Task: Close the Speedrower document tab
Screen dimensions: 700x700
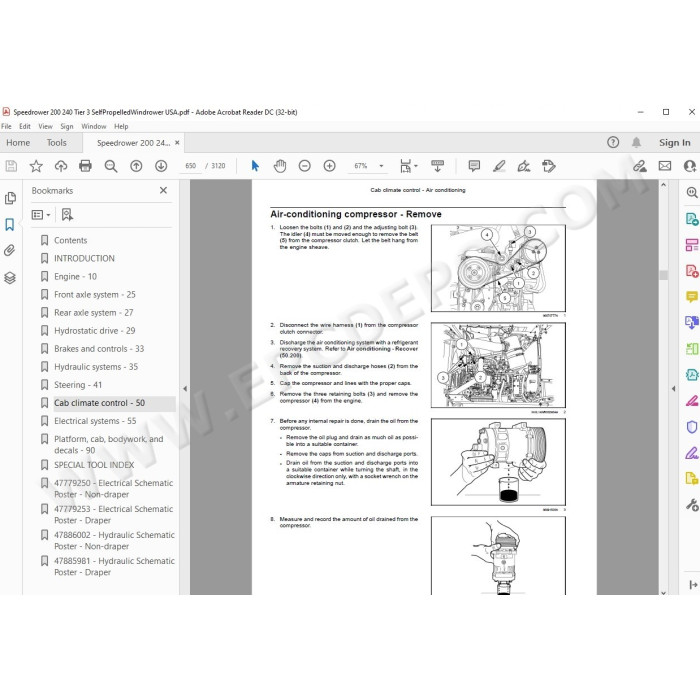Action: coord(177,142)
